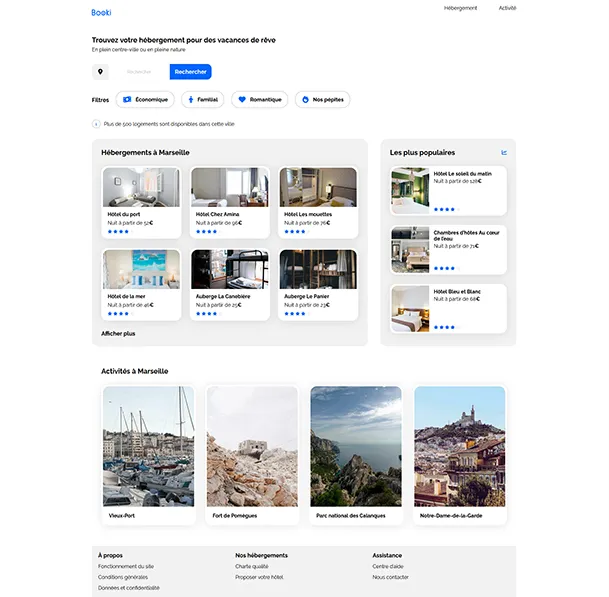Open the Notre-Dame-de-la-Garde activity card
The width and height of the screenshot is (609, 597).
(x=460, y=455)
